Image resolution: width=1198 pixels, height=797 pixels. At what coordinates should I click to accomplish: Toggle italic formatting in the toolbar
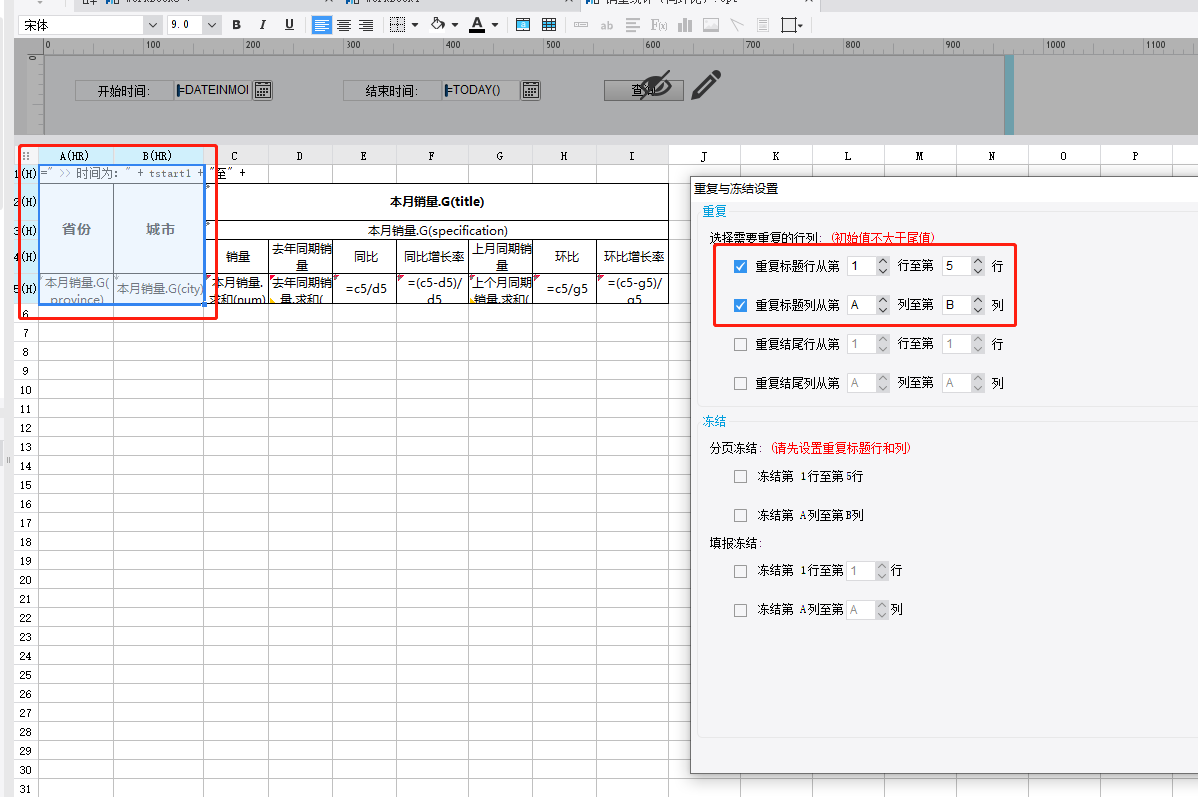coord(263,25)
